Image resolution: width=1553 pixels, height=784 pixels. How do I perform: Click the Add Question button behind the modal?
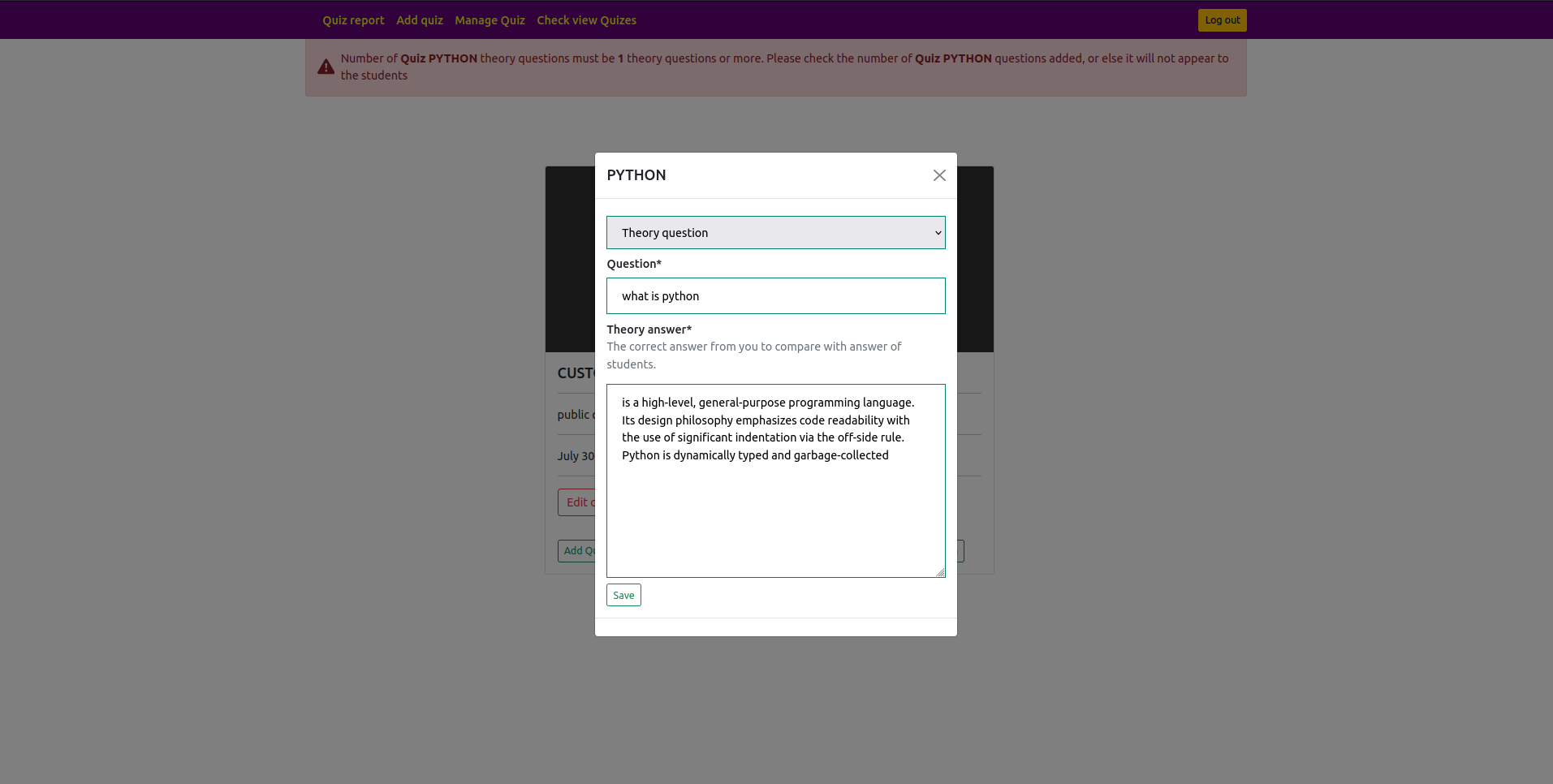578,550
